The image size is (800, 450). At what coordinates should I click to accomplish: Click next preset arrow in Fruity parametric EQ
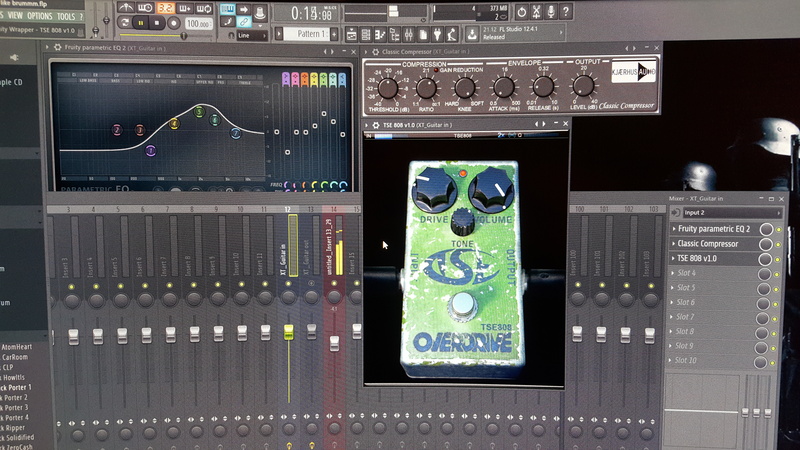[333, 52]
